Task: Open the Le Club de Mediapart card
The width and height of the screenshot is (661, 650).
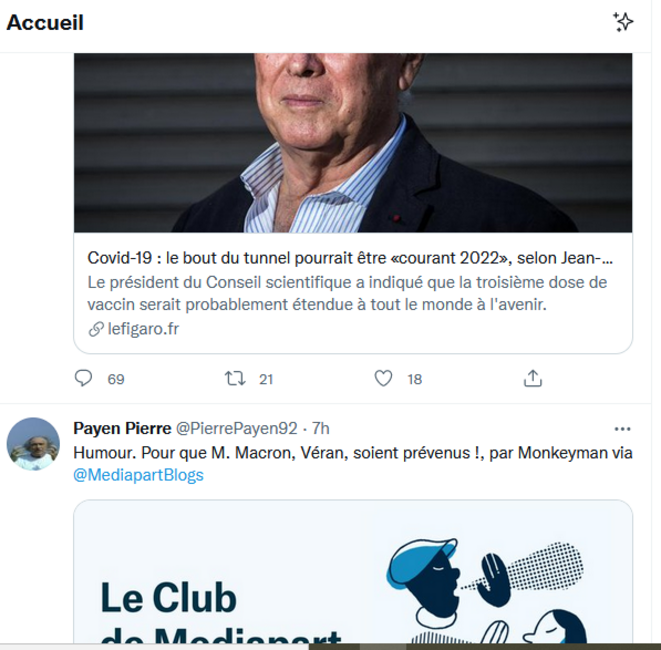Action: pyautogui.click(x=353, y=571)
